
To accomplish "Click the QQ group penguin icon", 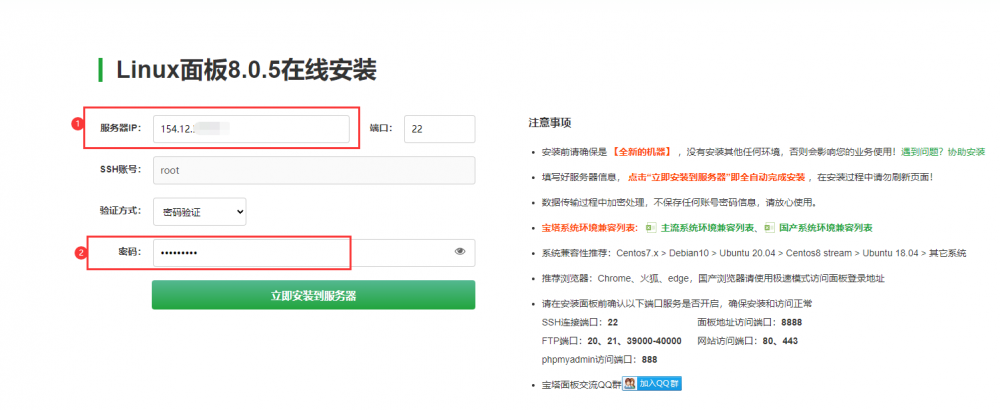I will (x=630, y=383).
